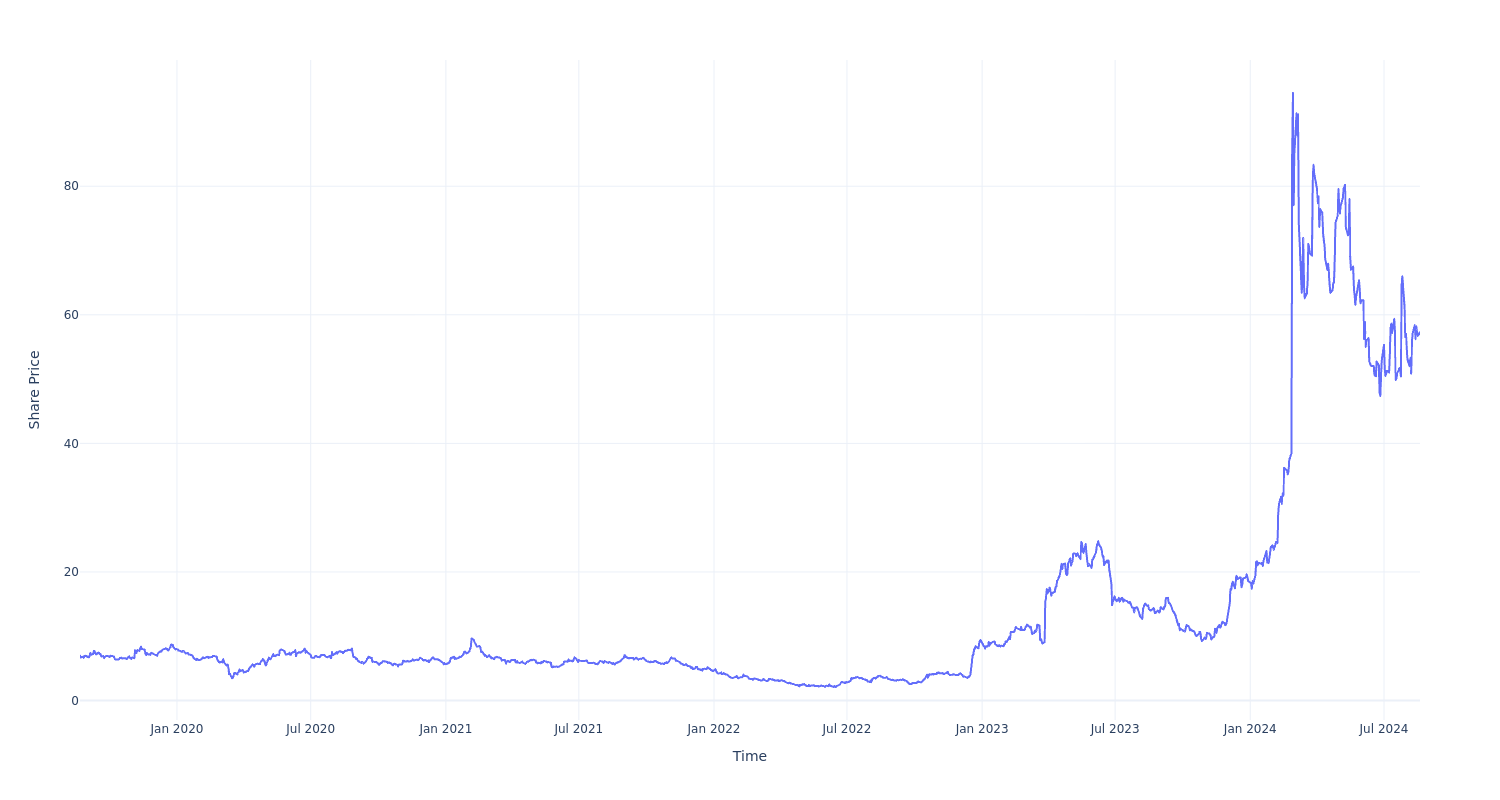Select the Jul 2021 x-axis label
1500x800 pixels.
pyautogui.click(x=578, y=729)
